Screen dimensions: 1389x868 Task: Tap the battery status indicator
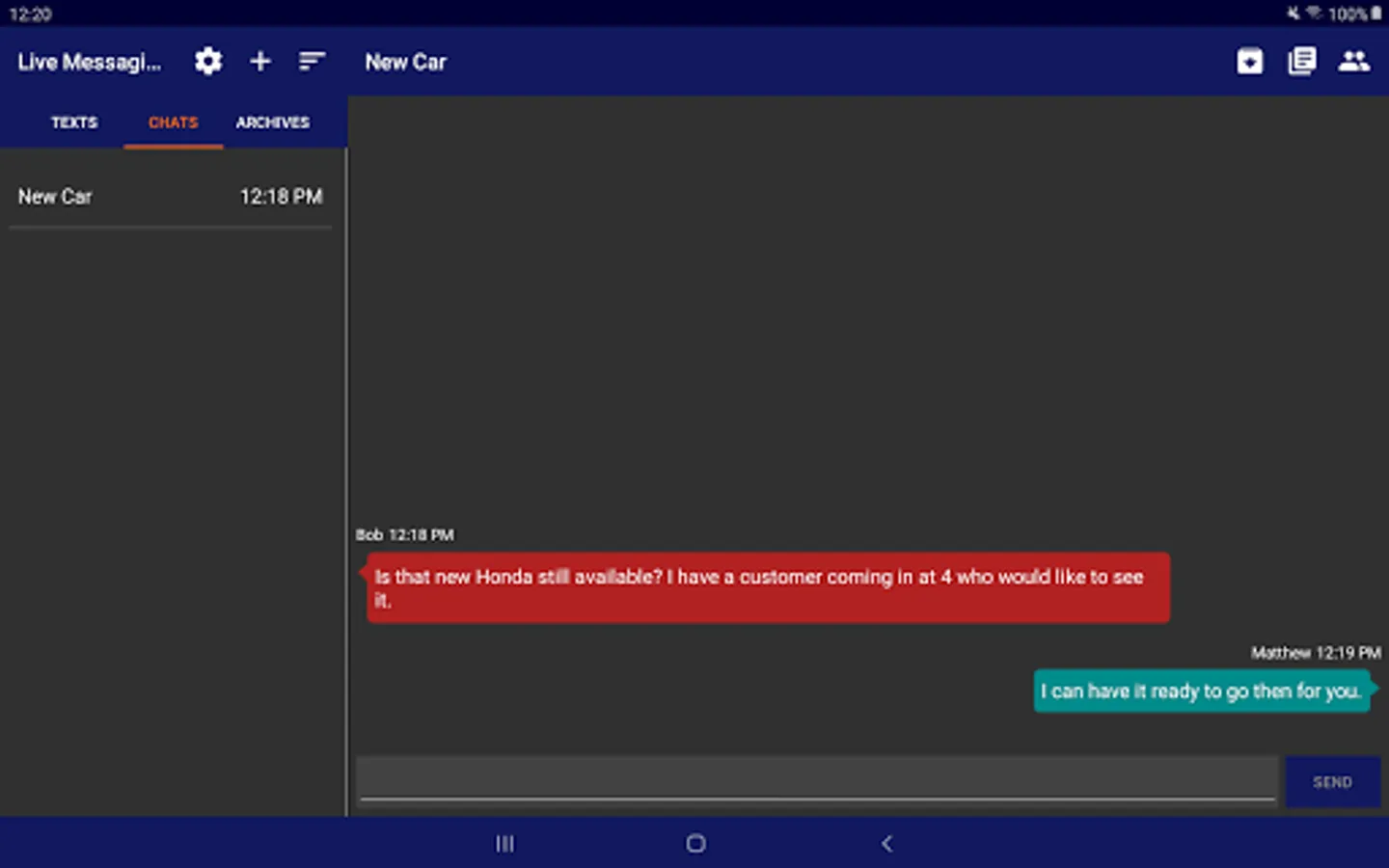(1376, 14)
